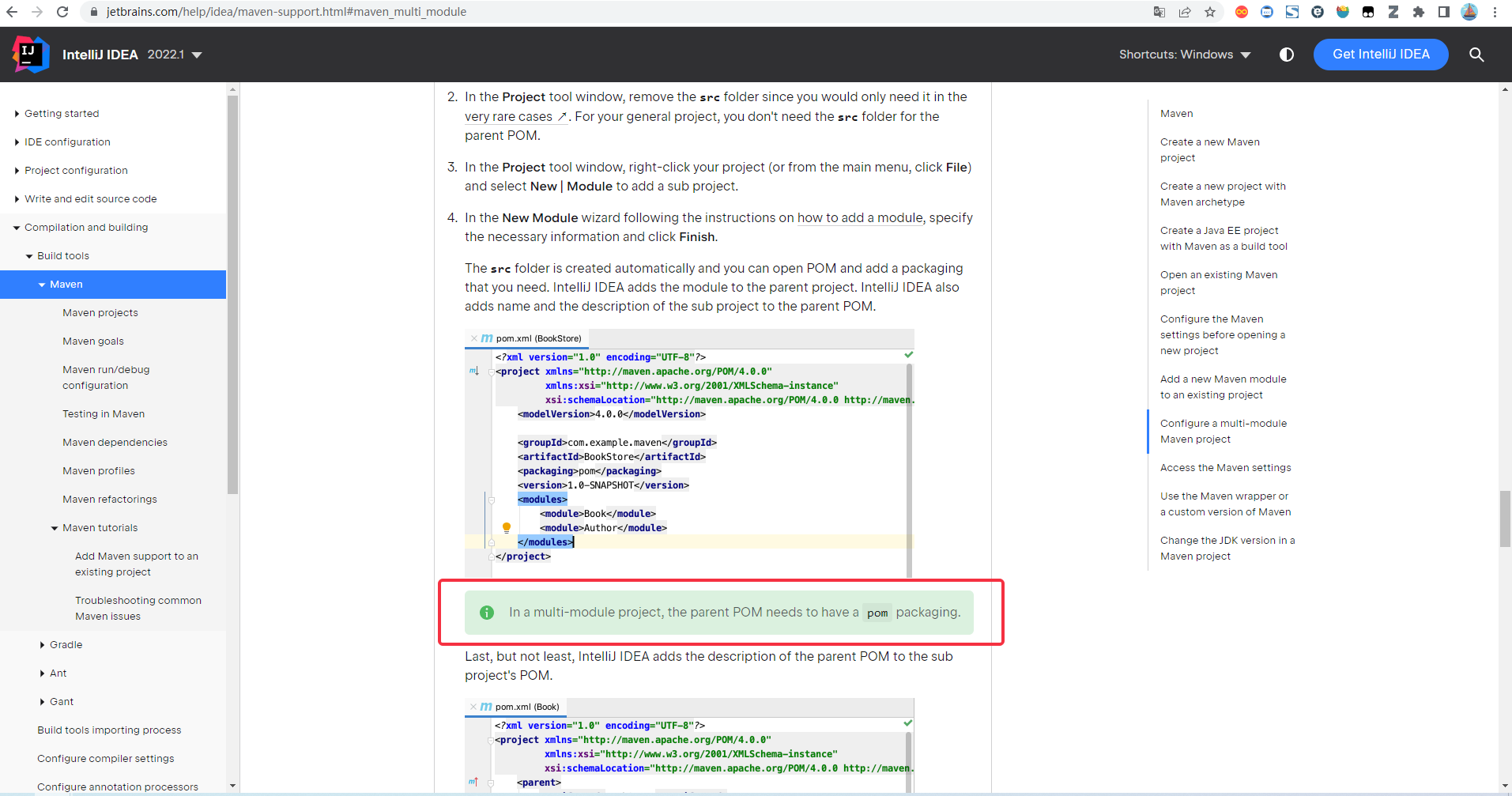Bookmark this page with the star icon
This screenshot has width=1512, height=796.
click(x=1210, y=12)
